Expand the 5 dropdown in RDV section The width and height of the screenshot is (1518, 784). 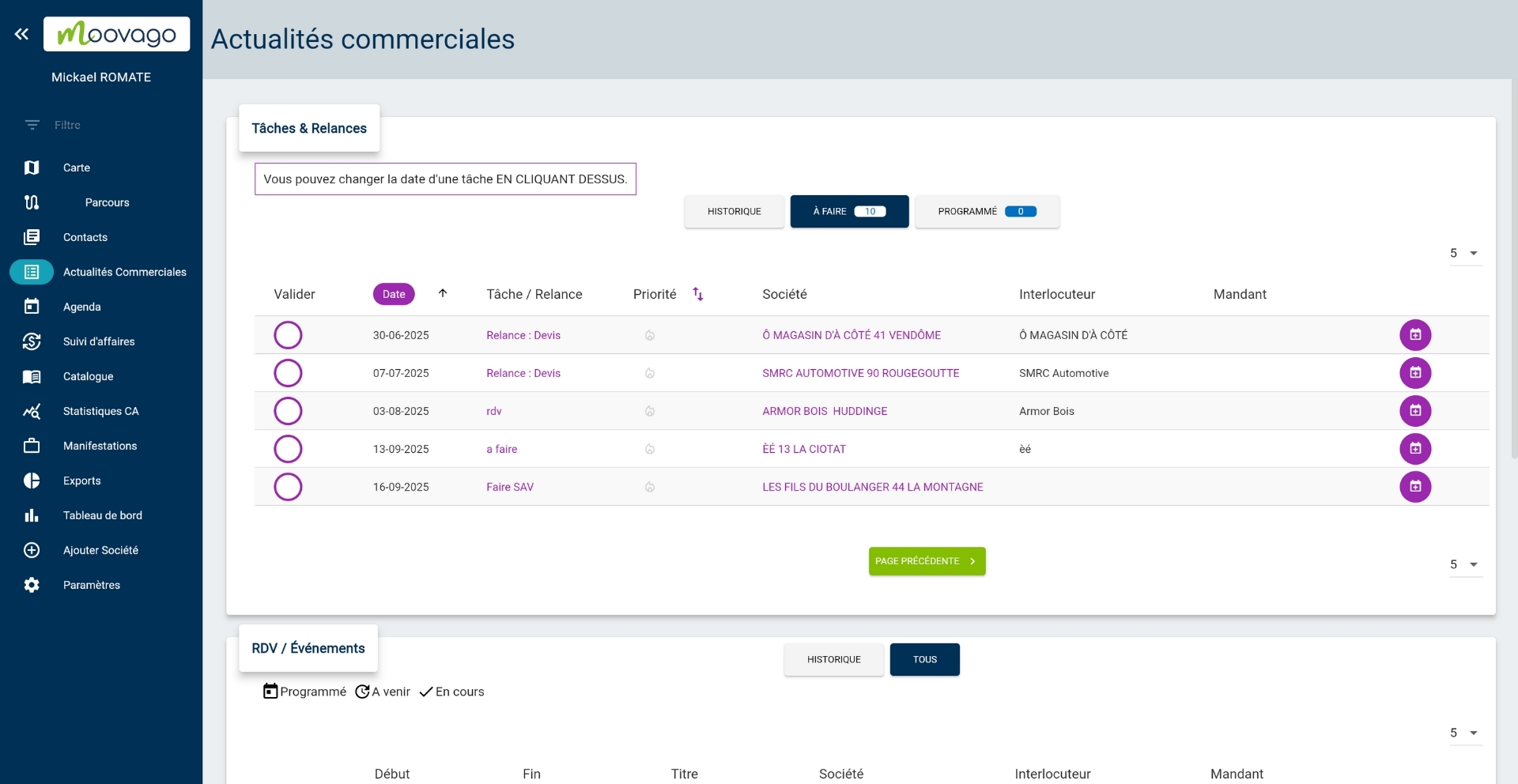[1464, 733]
